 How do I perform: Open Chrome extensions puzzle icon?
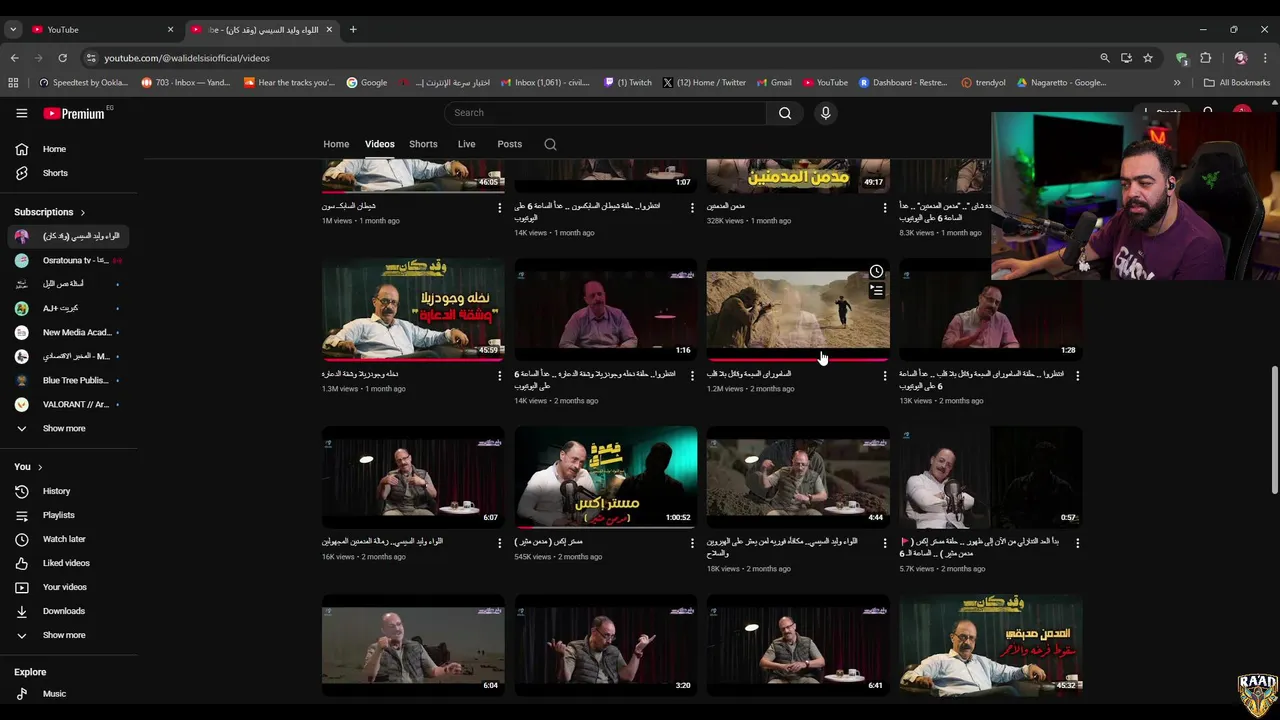(1205, 58)
